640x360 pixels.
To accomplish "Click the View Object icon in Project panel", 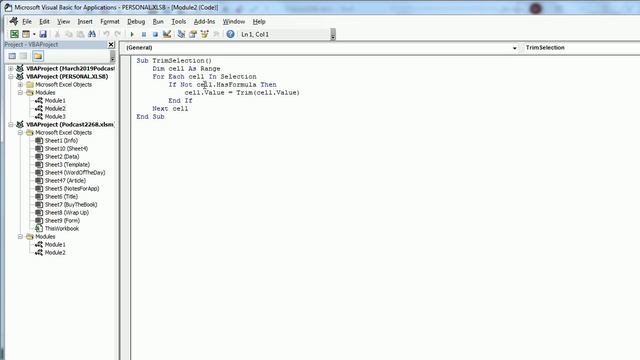I will click(x=24, y=56).
